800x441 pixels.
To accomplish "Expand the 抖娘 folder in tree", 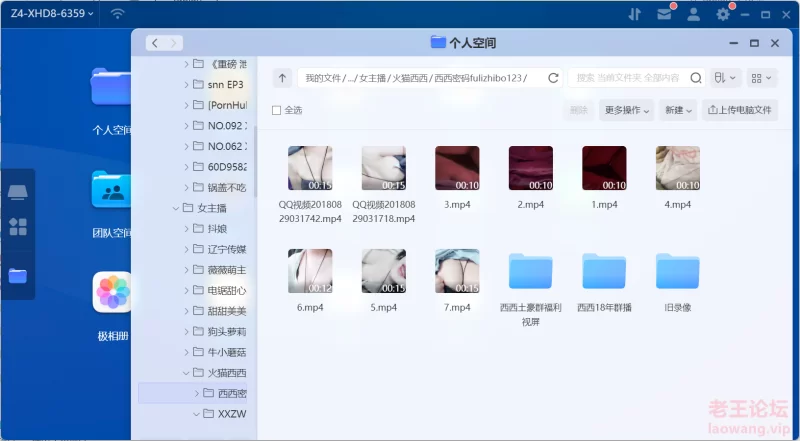I will (186, 228).
